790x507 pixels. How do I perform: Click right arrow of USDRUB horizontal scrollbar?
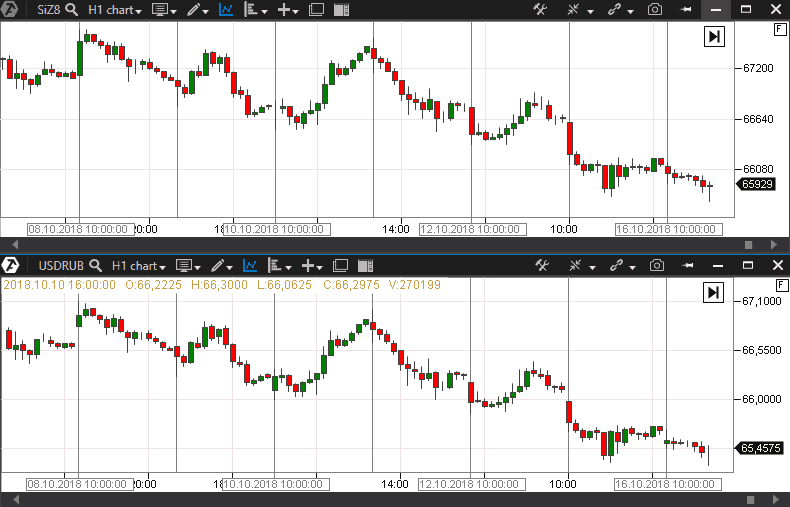[x=775, y=500]
